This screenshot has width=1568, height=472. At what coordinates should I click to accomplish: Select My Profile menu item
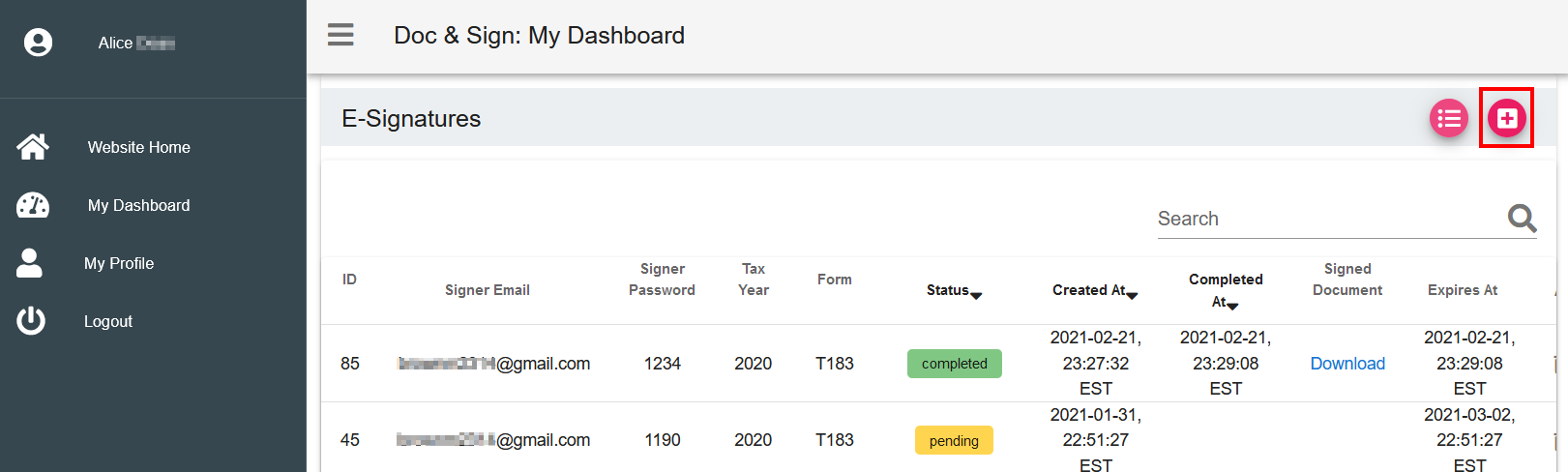tap(119, 263)
